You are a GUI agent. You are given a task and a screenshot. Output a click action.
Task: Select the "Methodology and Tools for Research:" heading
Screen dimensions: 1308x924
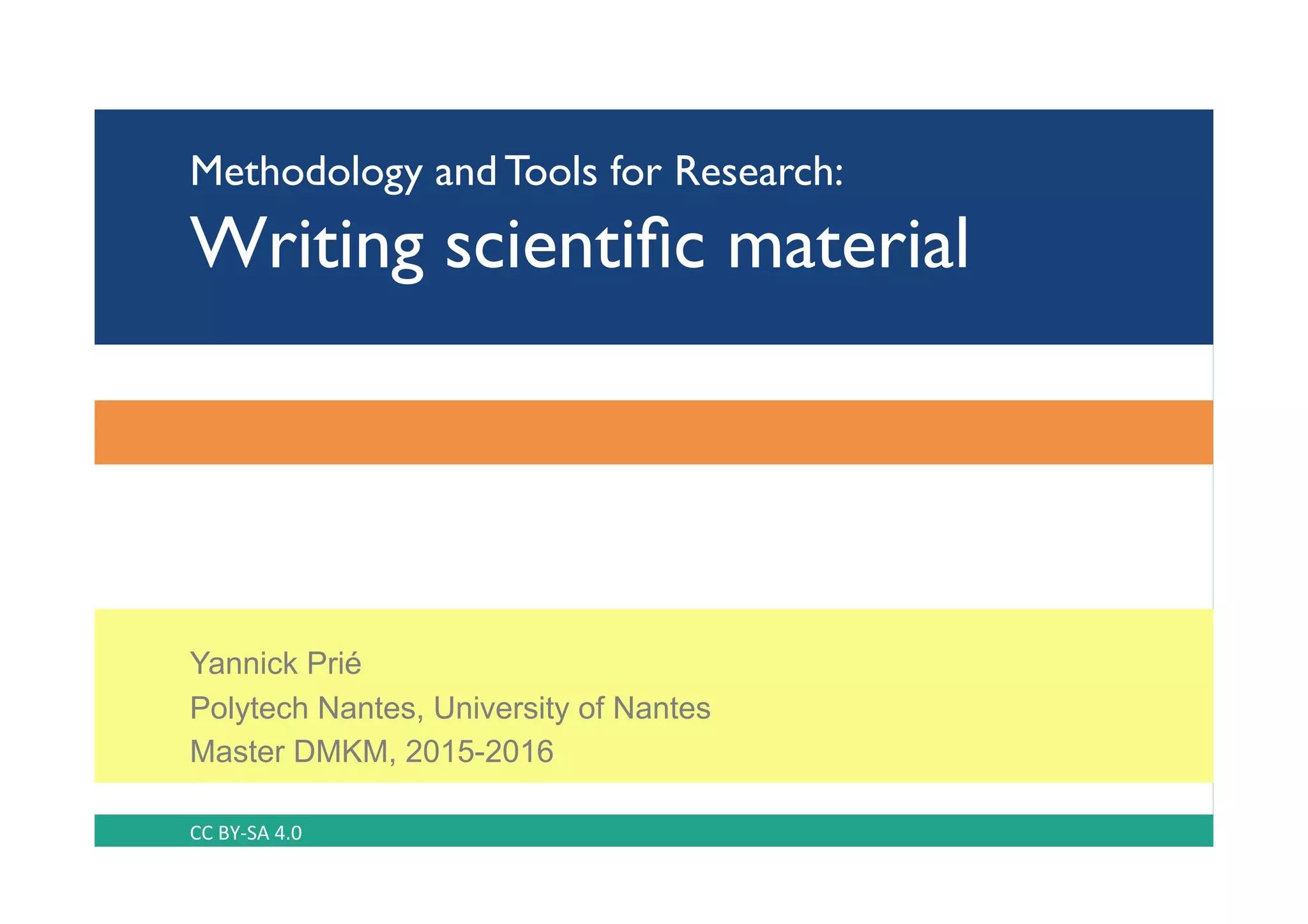click(516, 171)
